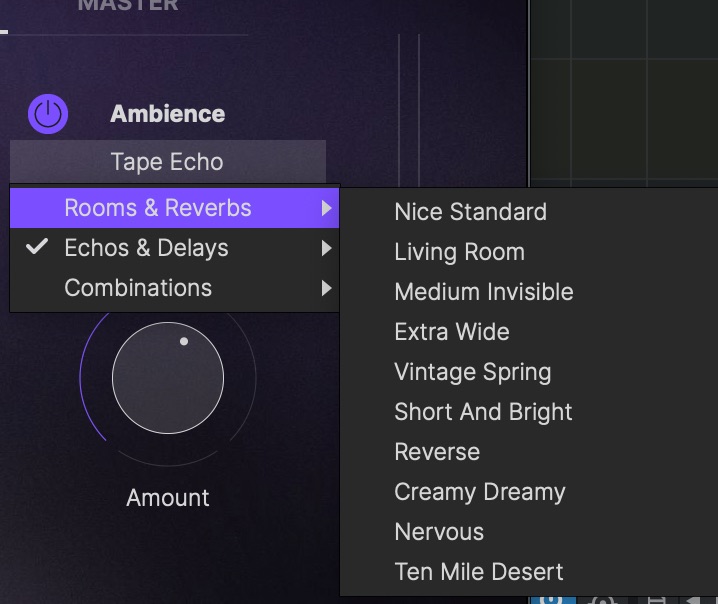Screen dimensions: 718x604
Task: Choose the Reverse reverb preset
Action: click(x=437, y=452)
